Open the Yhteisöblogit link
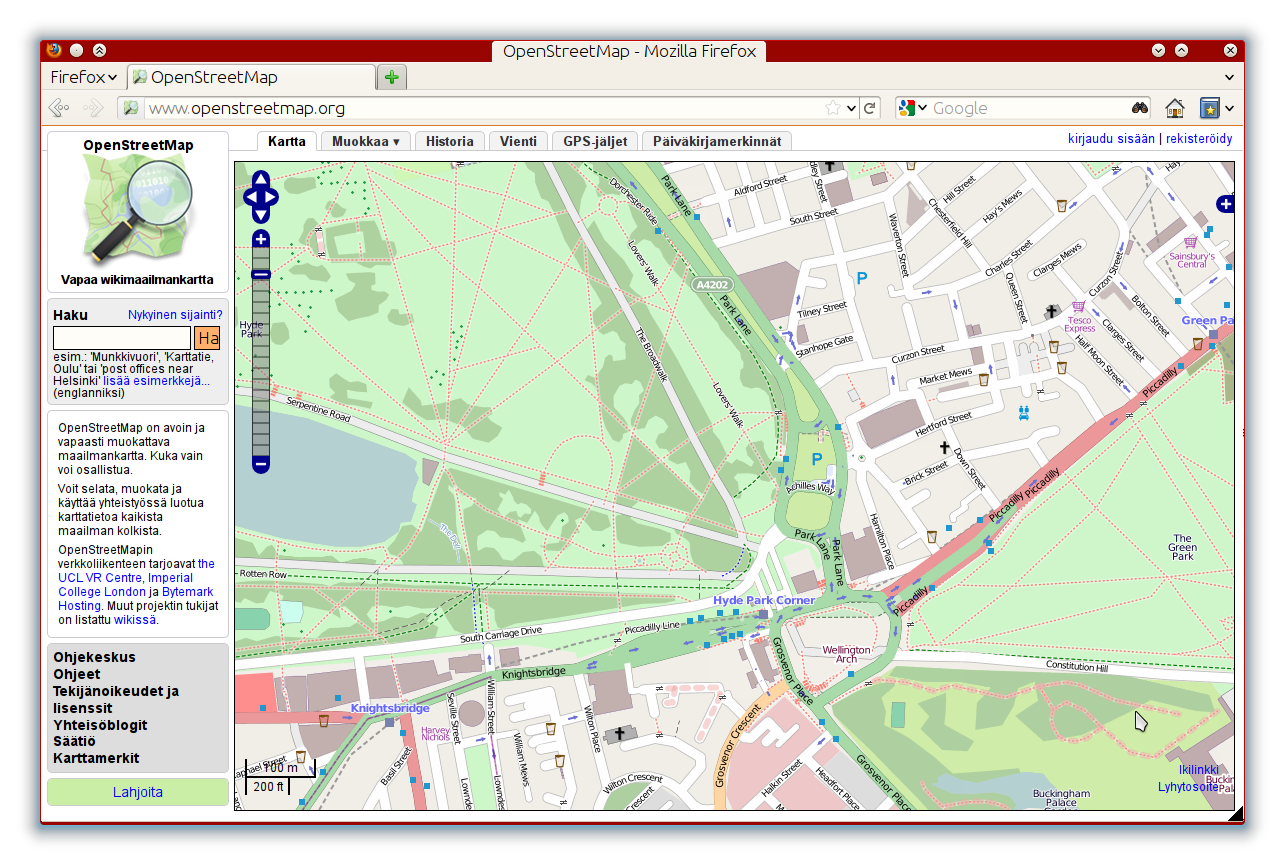Screen dimensions: 1285x865 [100, 725]
